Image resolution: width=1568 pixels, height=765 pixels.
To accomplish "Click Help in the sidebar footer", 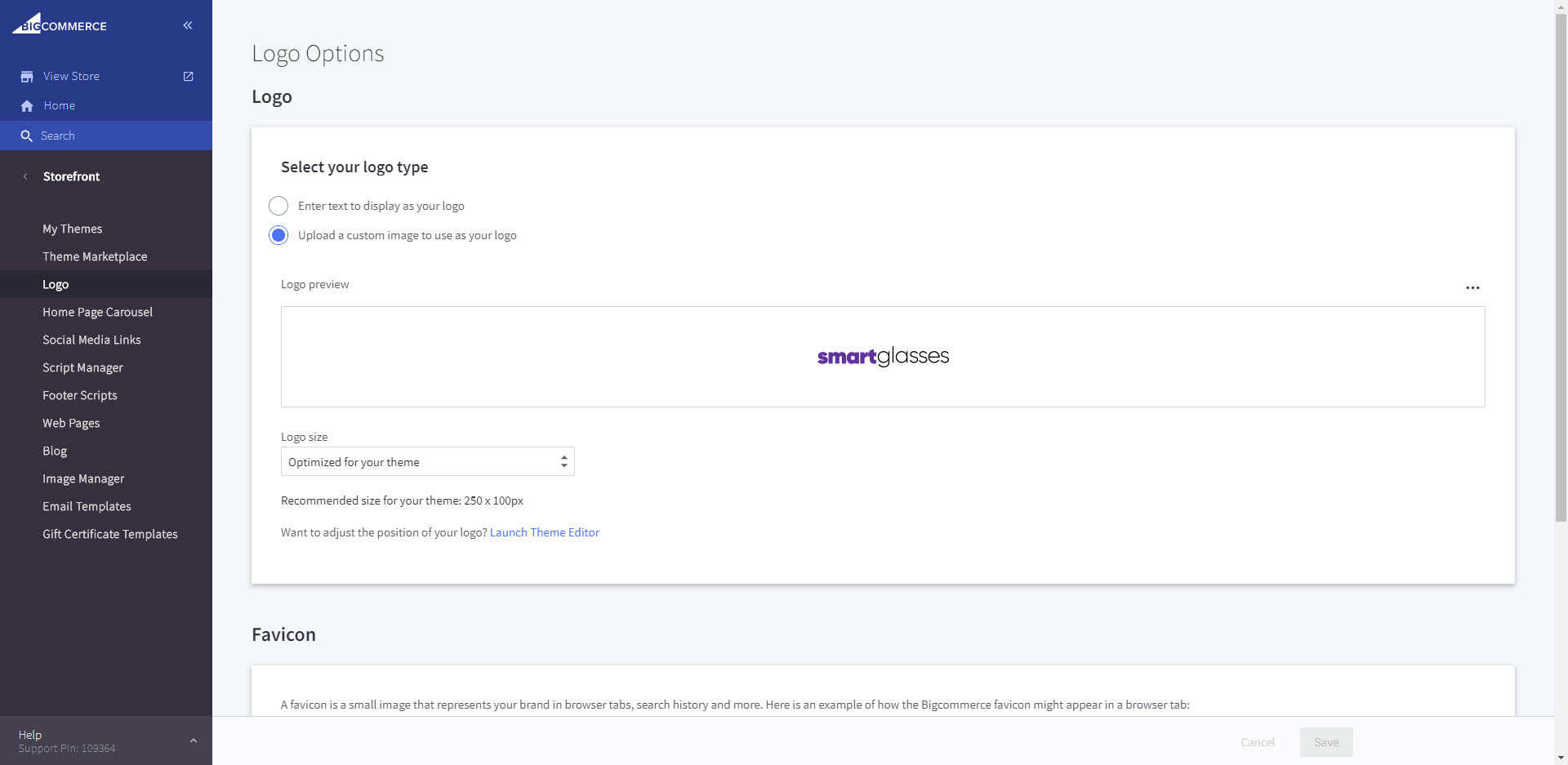I will [30, 735].
